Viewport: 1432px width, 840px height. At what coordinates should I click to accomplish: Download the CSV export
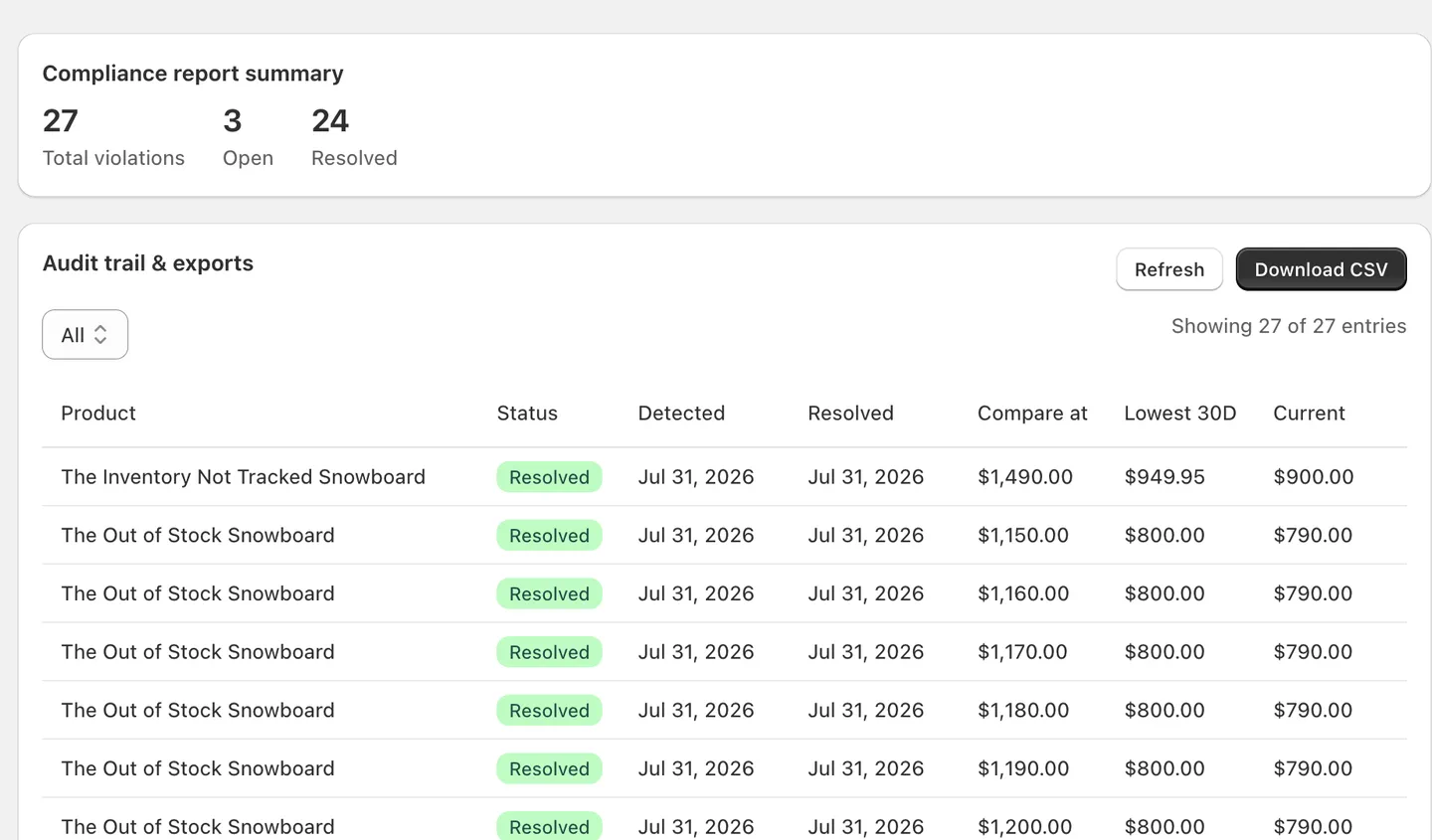tap(1321, 269)
